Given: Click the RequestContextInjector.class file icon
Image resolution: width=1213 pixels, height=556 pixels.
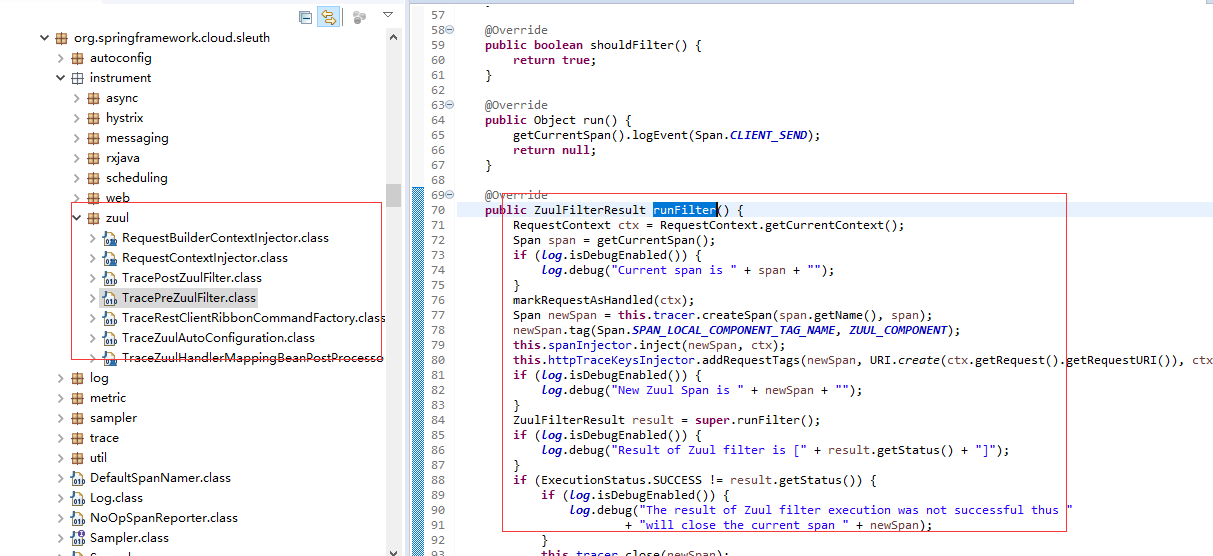Looking at the screenshot, I should coord(109,258).
